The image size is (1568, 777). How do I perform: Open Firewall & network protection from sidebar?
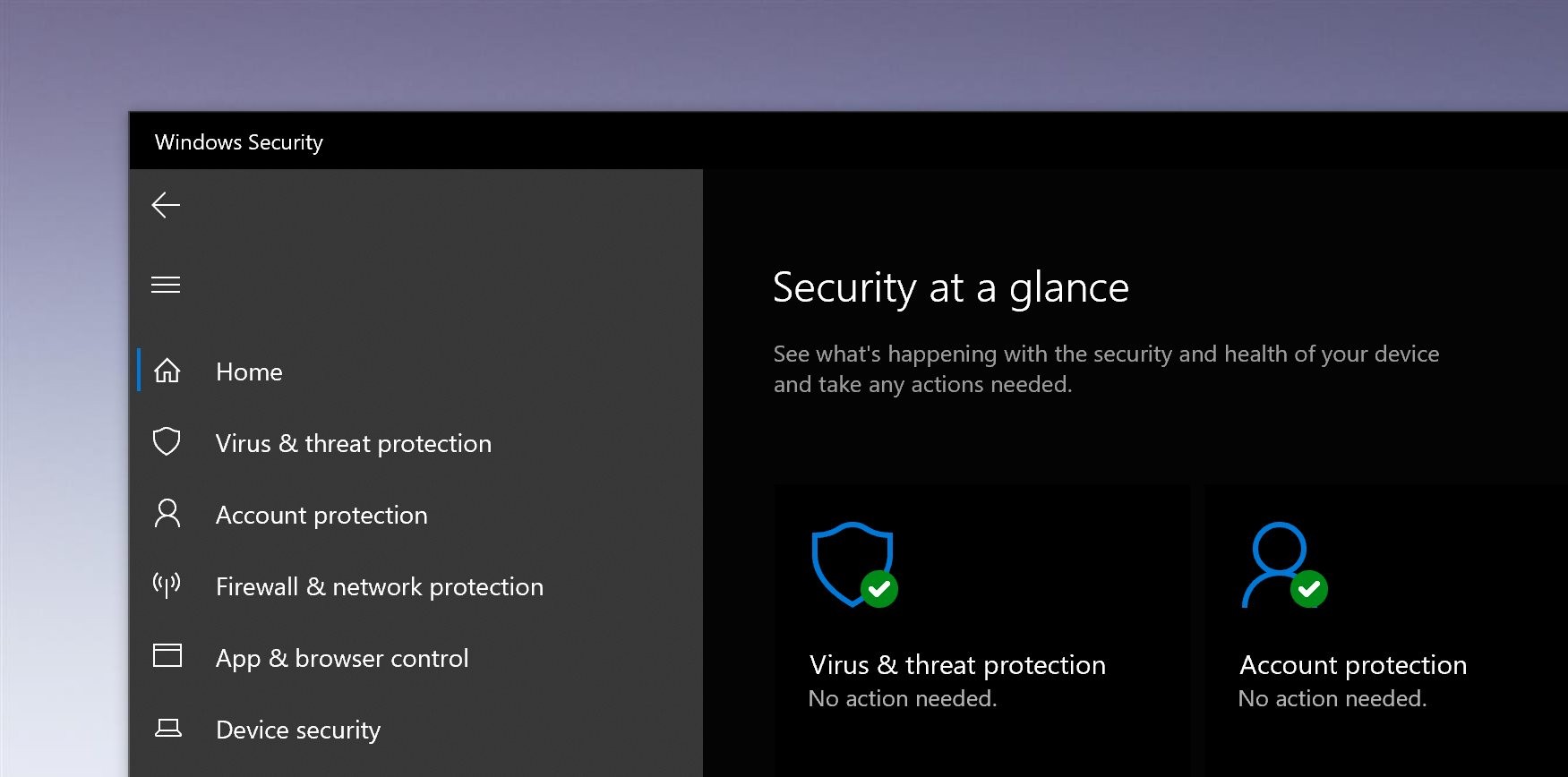[380, 586]
